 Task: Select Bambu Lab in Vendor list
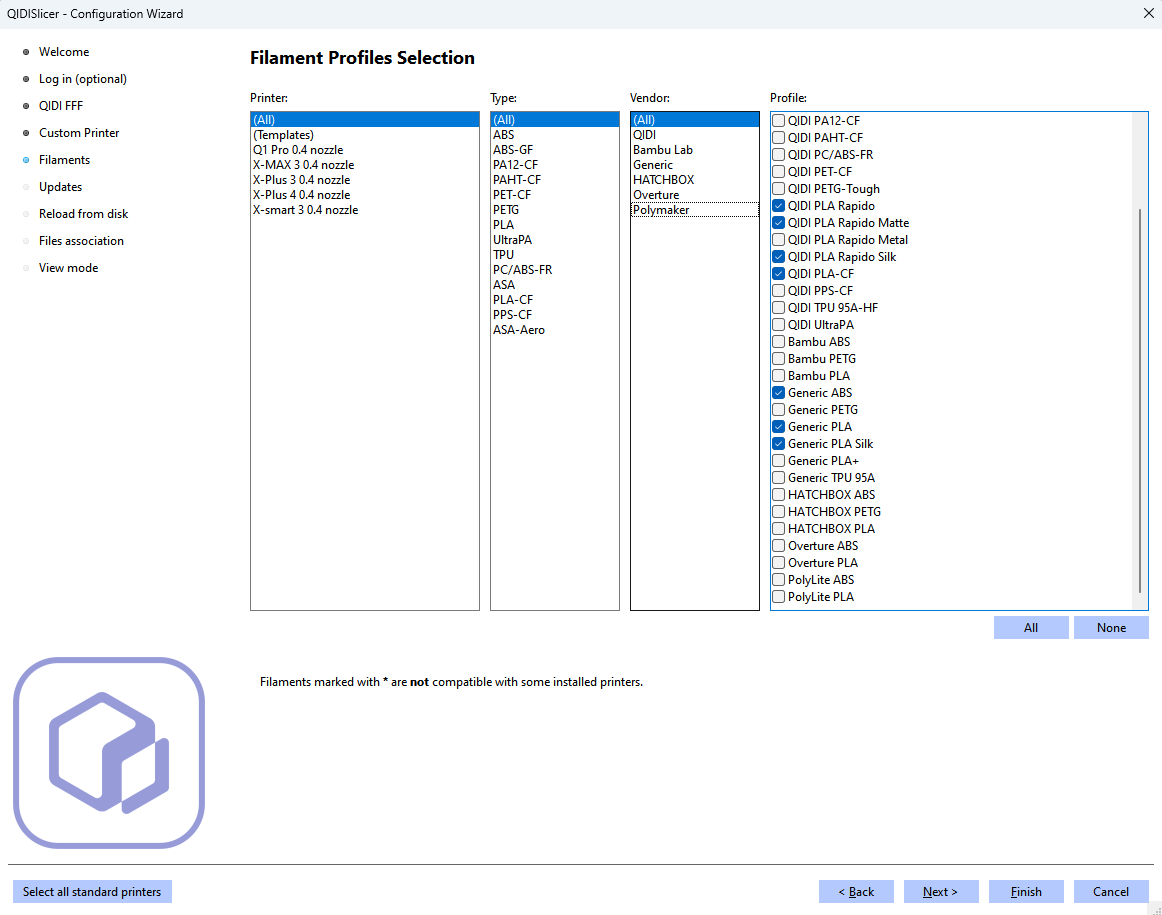pyautogui.click(x=662, y=150)
